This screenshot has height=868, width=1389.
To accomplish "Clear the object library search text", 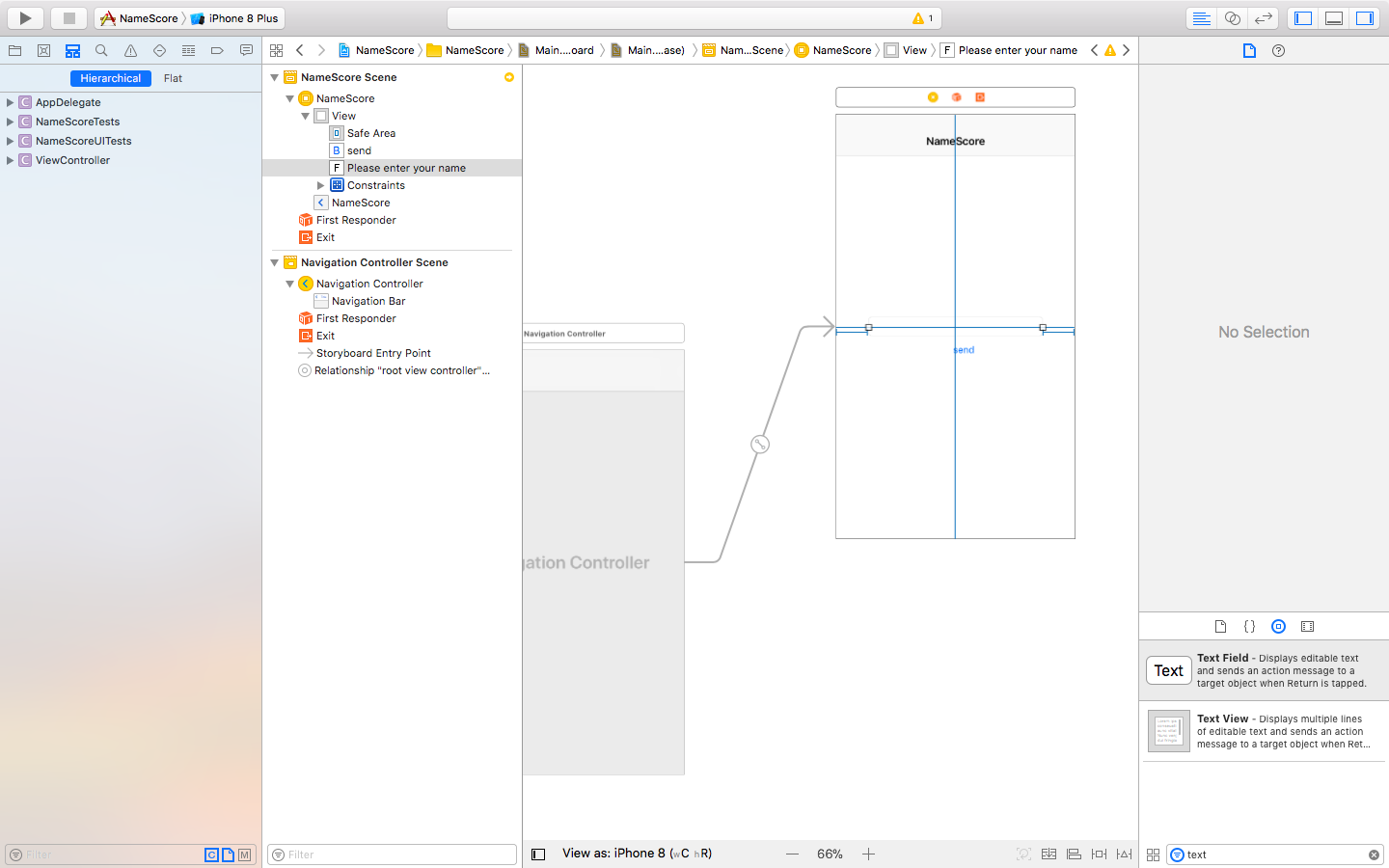I will pos(1374,854).
